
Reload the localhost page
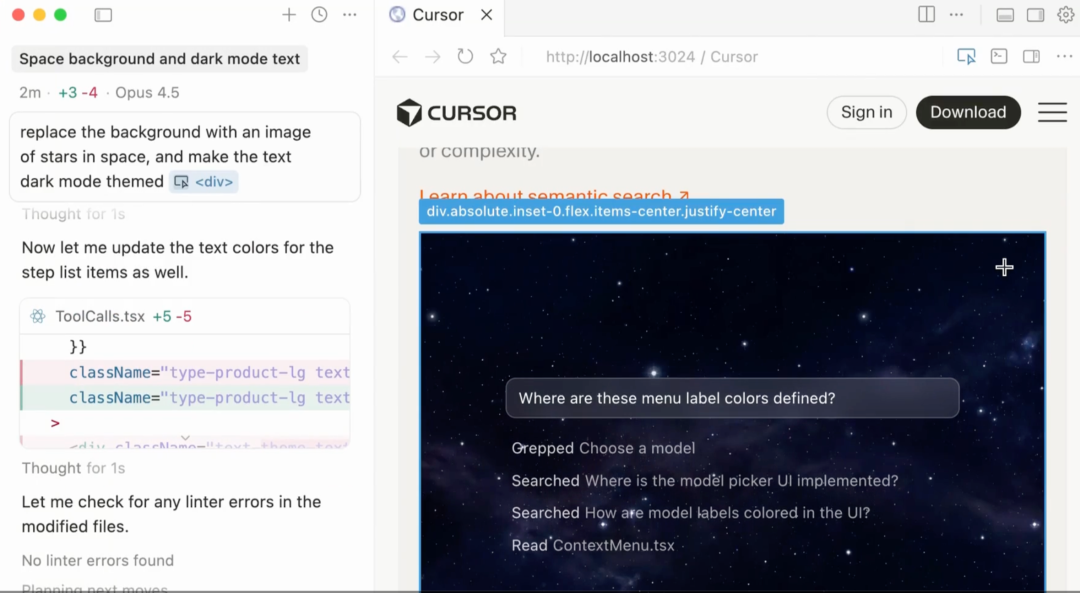coord(465,57)
